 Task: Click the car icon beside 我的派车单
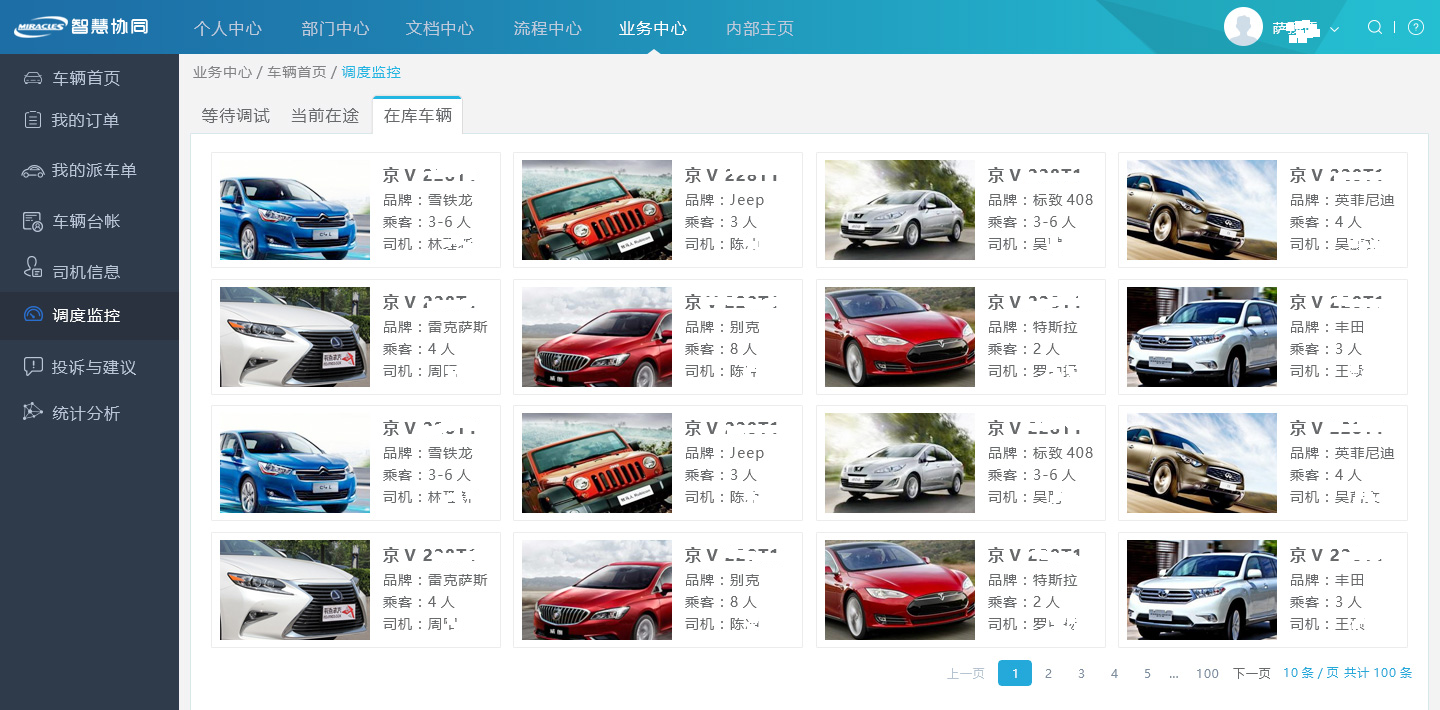click(33, 171)
